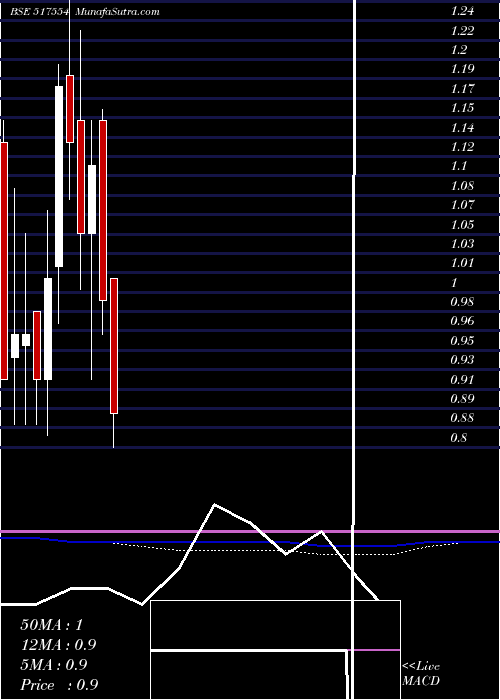Select the 1.01 price axis label

point(462,263)
